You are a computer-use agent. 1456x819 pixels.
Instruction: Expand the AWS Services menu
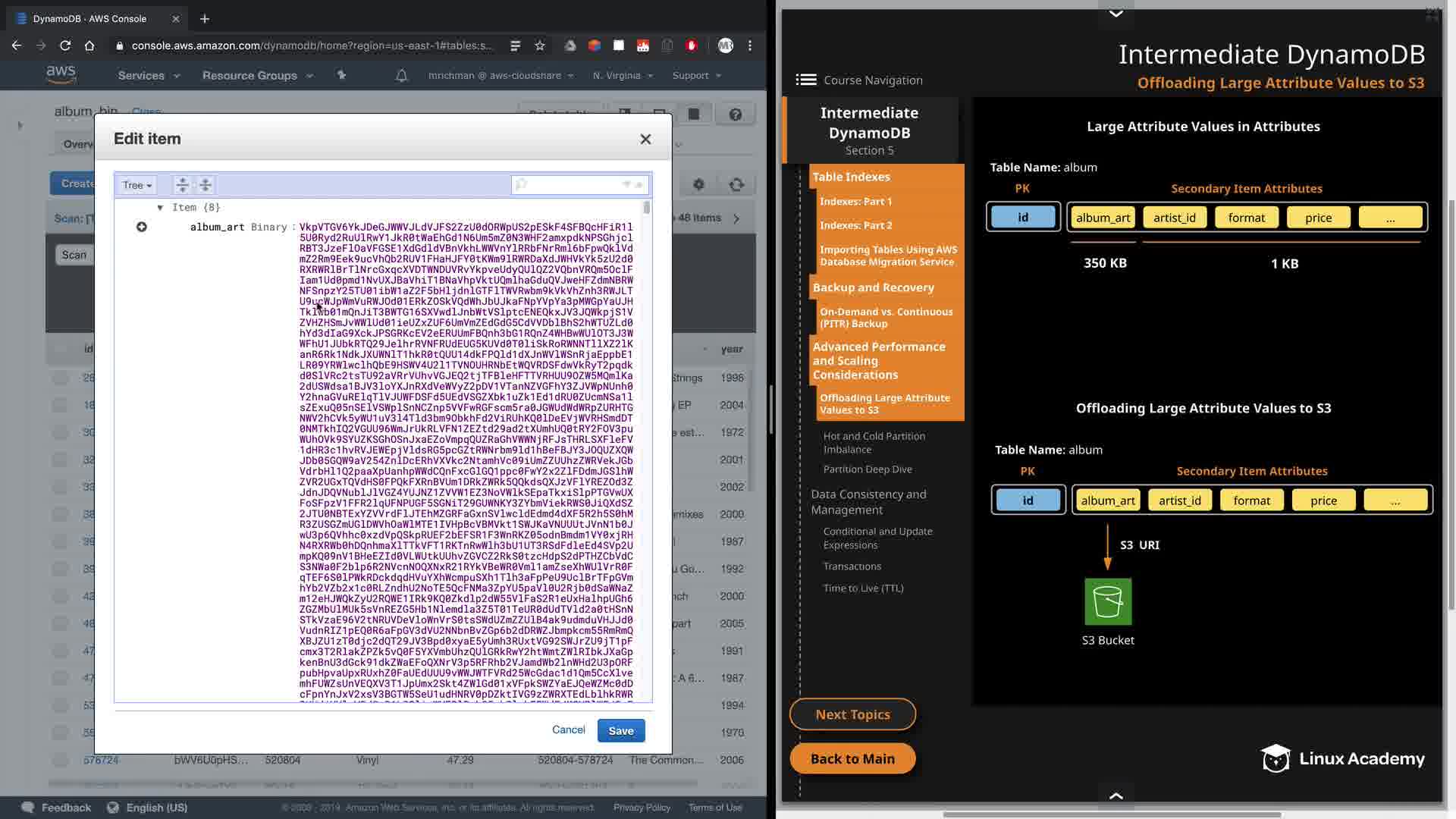click(x=149, y=75)
